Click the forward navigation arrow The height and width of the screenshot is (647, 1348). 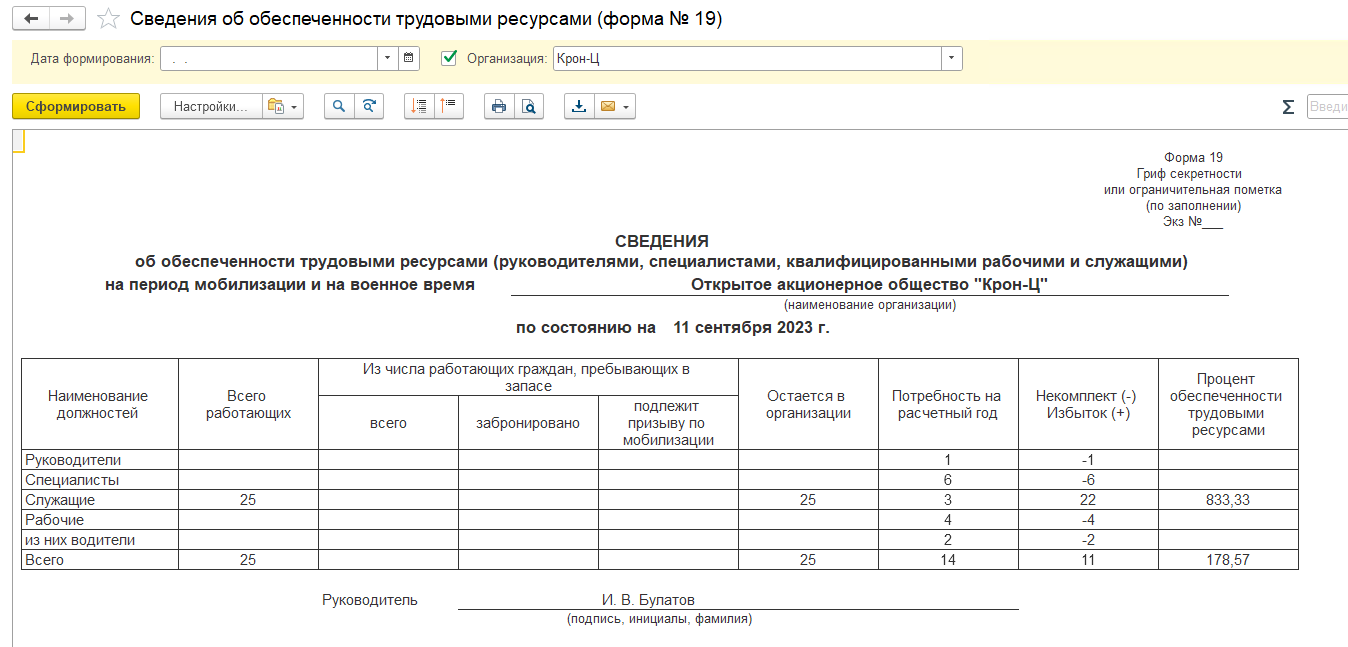tap(67, 19)
